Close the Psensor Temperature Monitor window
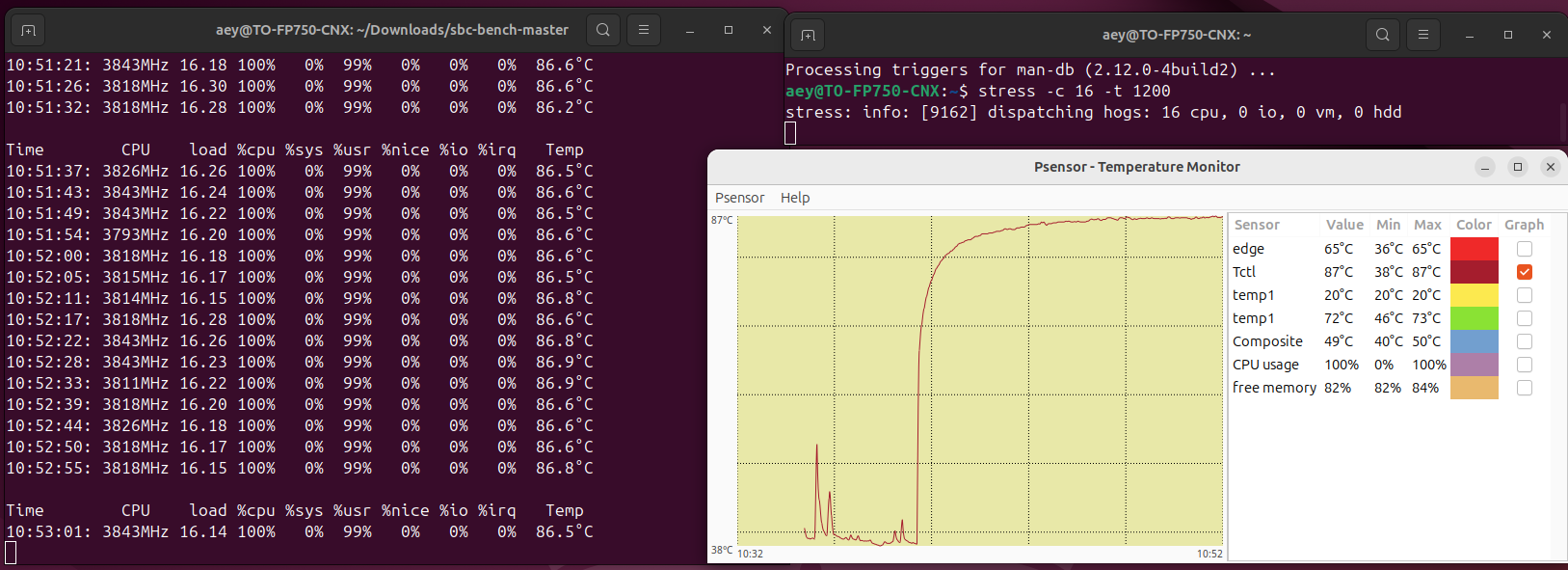The height and width of the screenshot is (570, 1568). tap(1551, 167)
